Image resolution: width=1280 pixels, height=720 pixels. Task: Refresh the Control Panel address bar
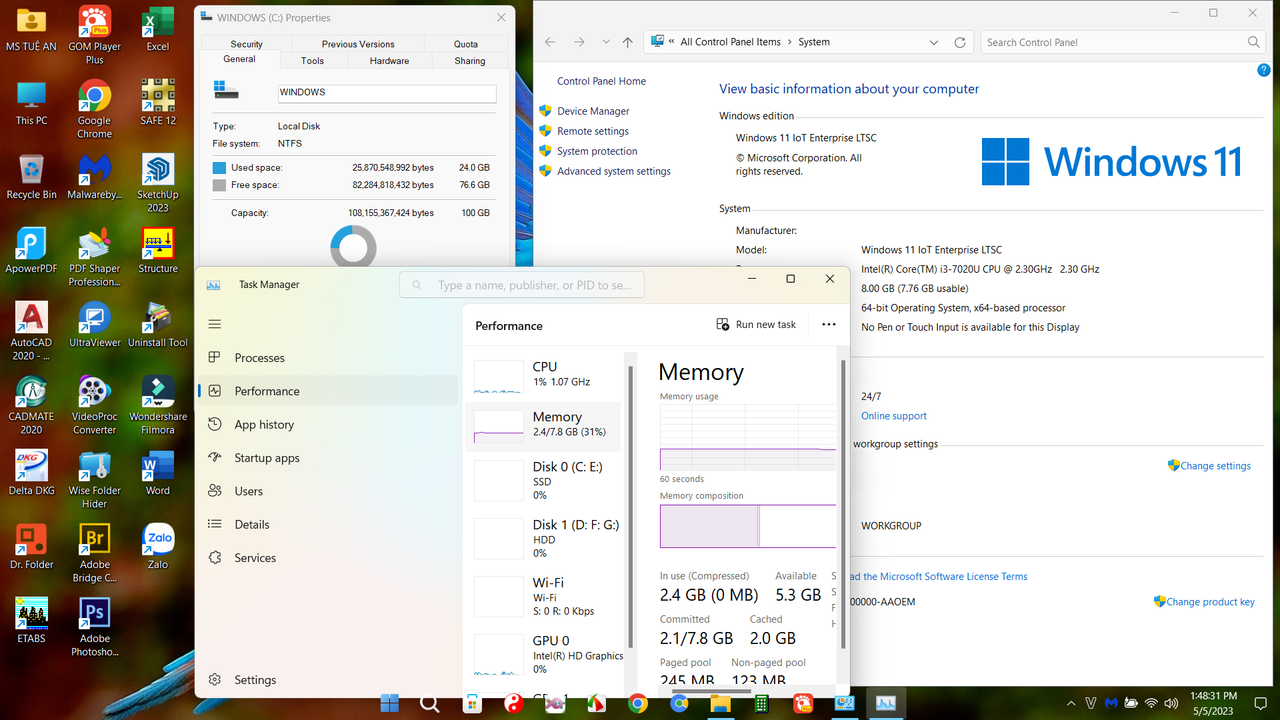pos(960,42)
